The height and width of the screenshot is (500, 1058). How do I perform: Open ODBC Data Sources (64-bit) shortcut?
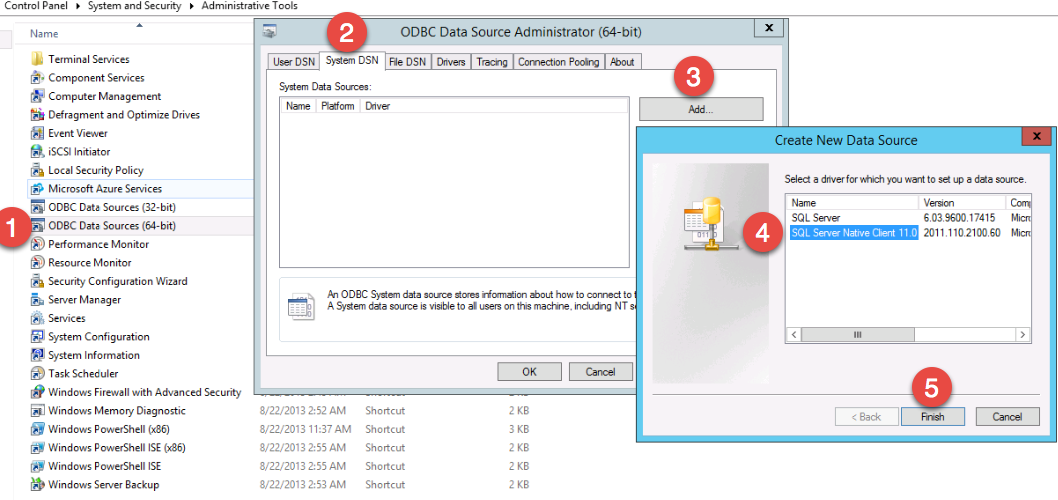[x=111, y=226]
